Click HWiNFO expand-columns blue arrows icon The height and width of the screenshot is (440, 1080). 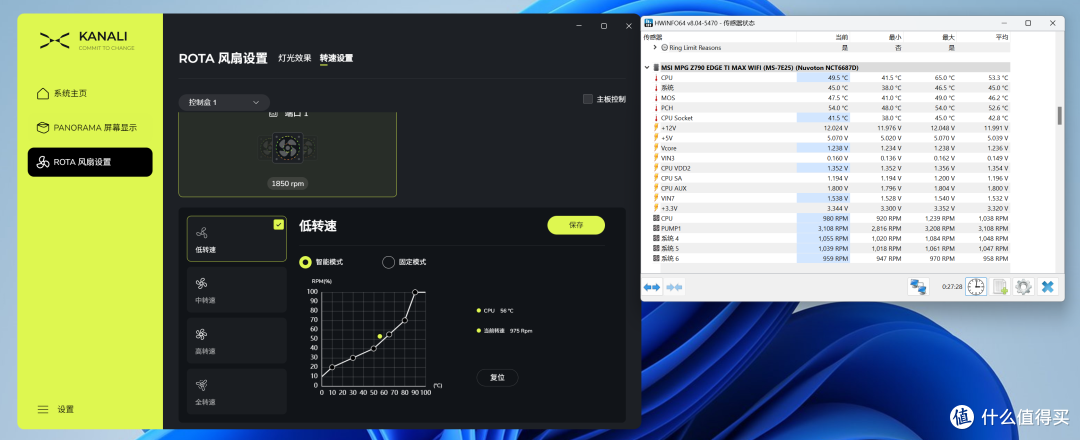(652, 287)
